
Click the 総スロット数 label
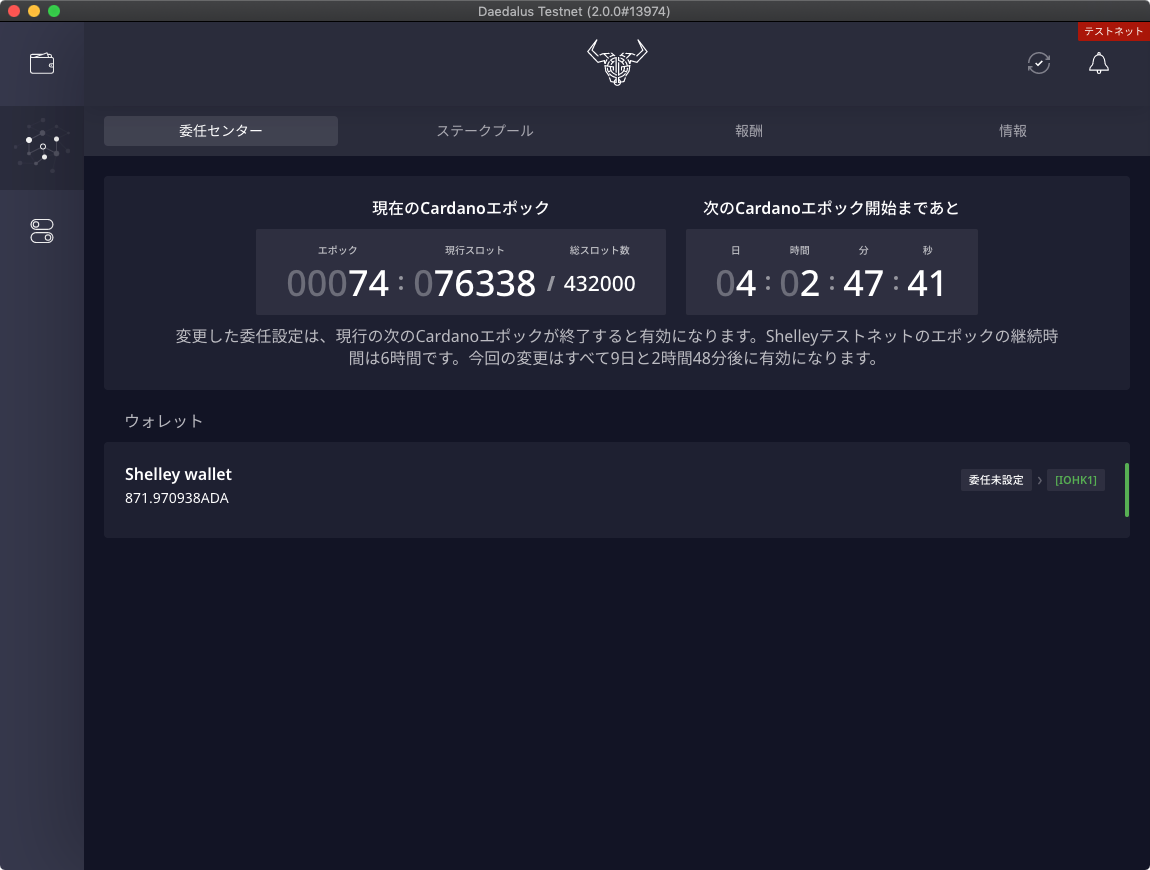(x=599, y=250)
